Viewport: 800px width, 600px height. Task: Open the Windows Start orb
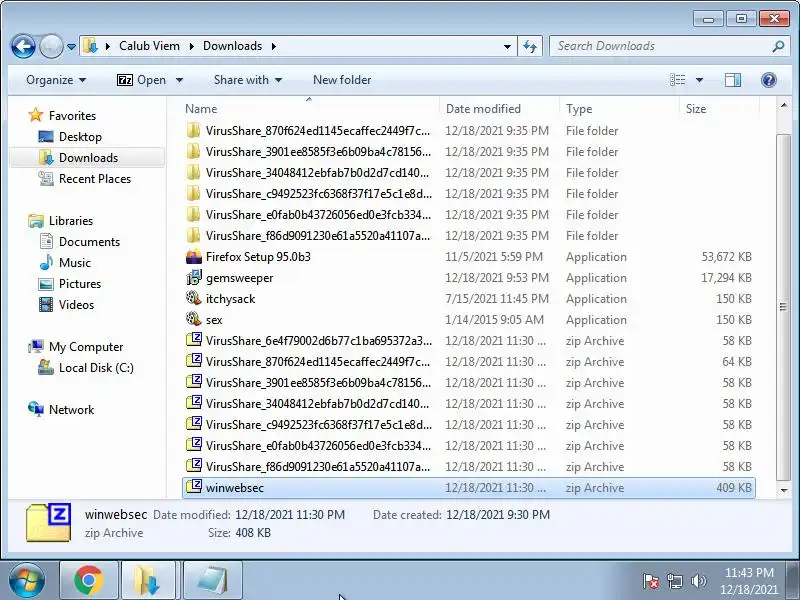click(x=26, y=581)
